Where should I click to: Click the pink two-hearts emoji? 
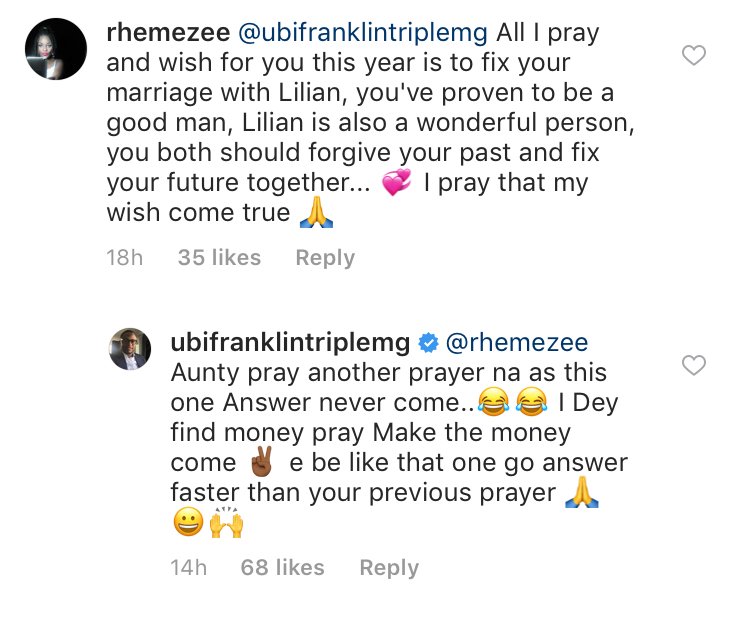pos(396,184)
